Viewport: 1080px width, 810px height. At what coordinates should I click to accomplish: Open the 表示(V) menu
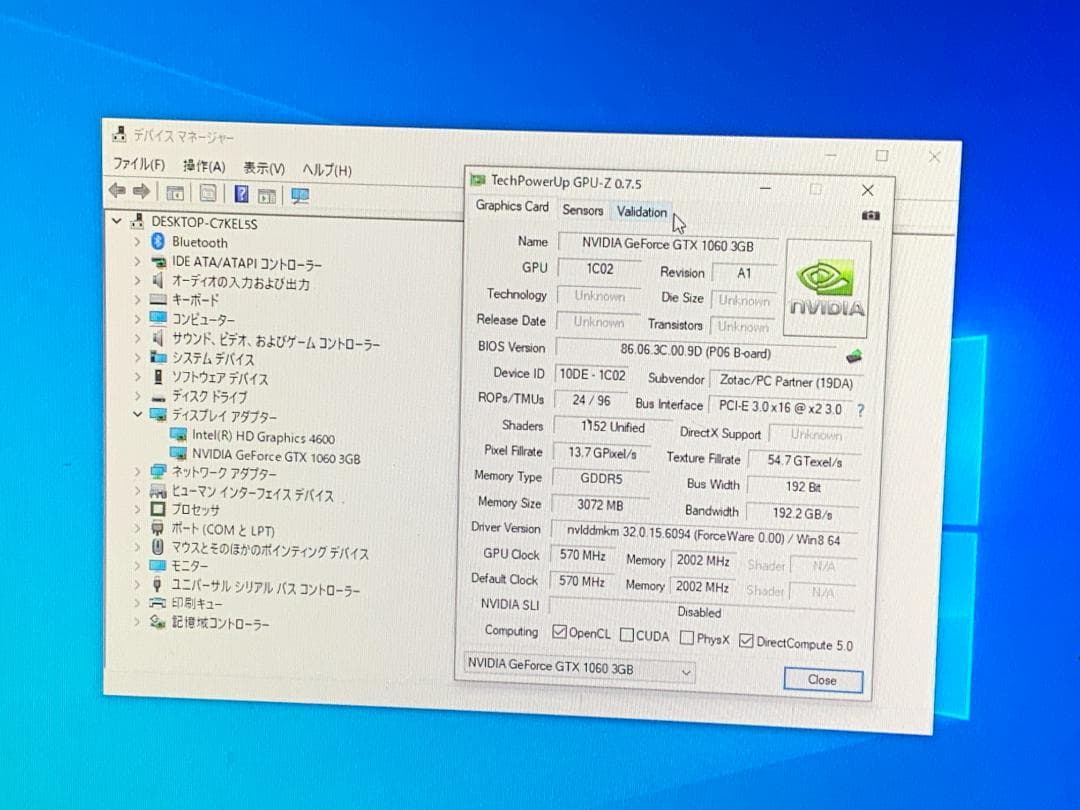(264, 168)
